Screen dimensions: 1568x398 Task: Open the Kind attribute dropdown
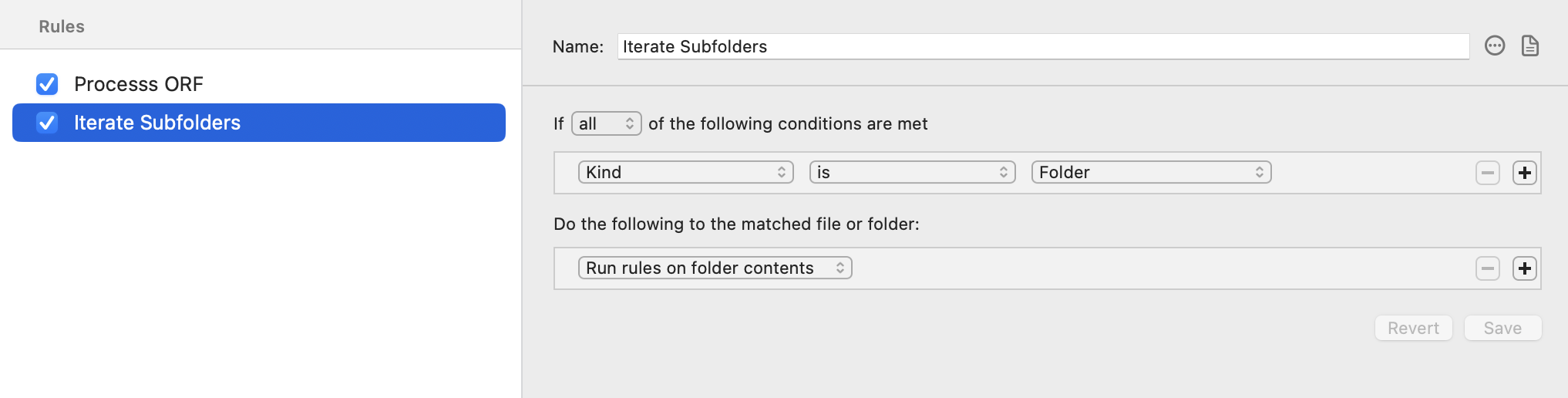[685, 173]
